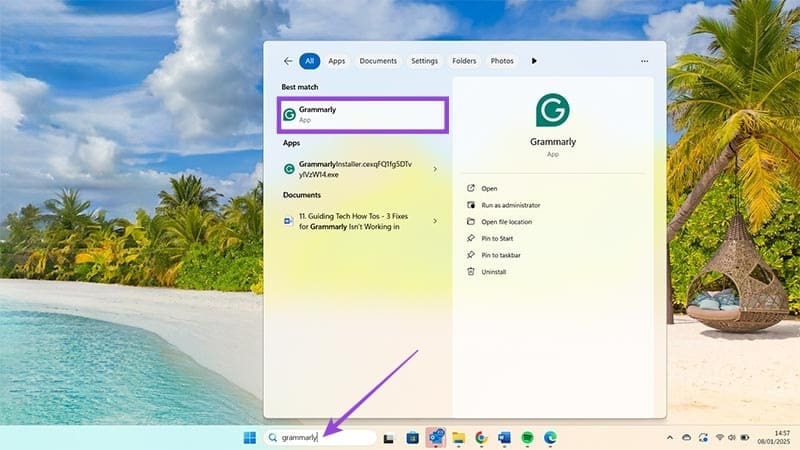Image resolution: width=800 pixels, height=450 pixels.
Task: Open Google Chrome from the taskbar
Action: (x=481, y=437)
